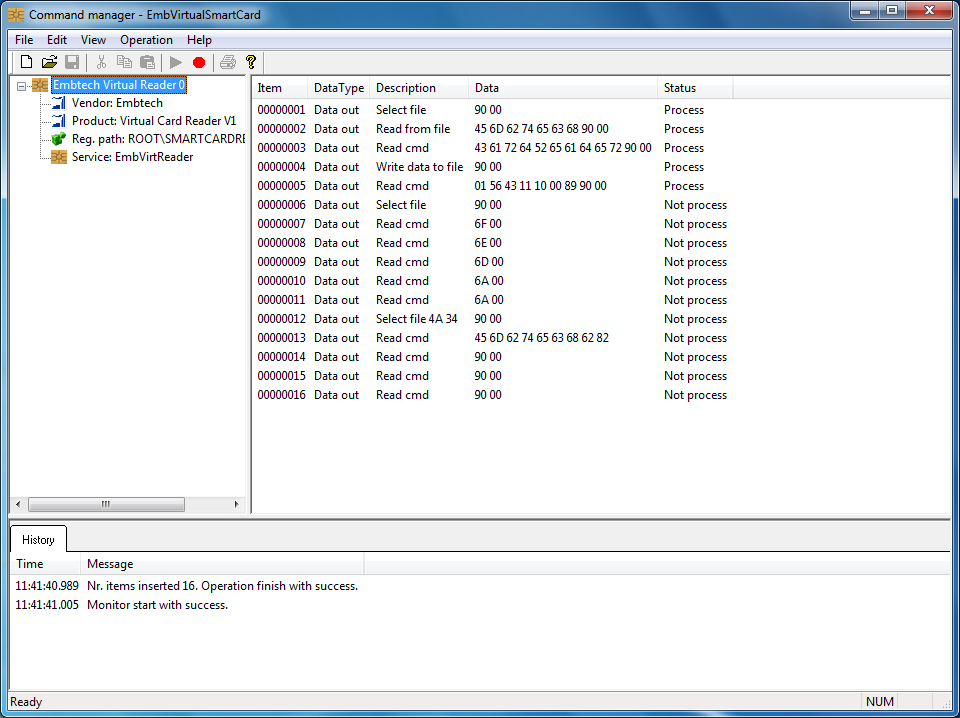Open the Help menu

point(199,40)
